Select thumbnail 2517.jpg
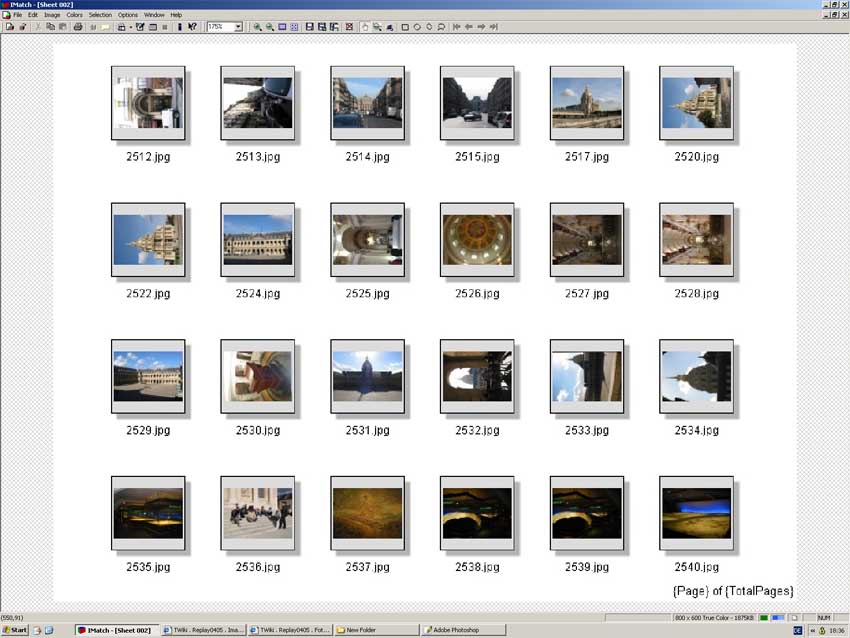 click(587, 103)
